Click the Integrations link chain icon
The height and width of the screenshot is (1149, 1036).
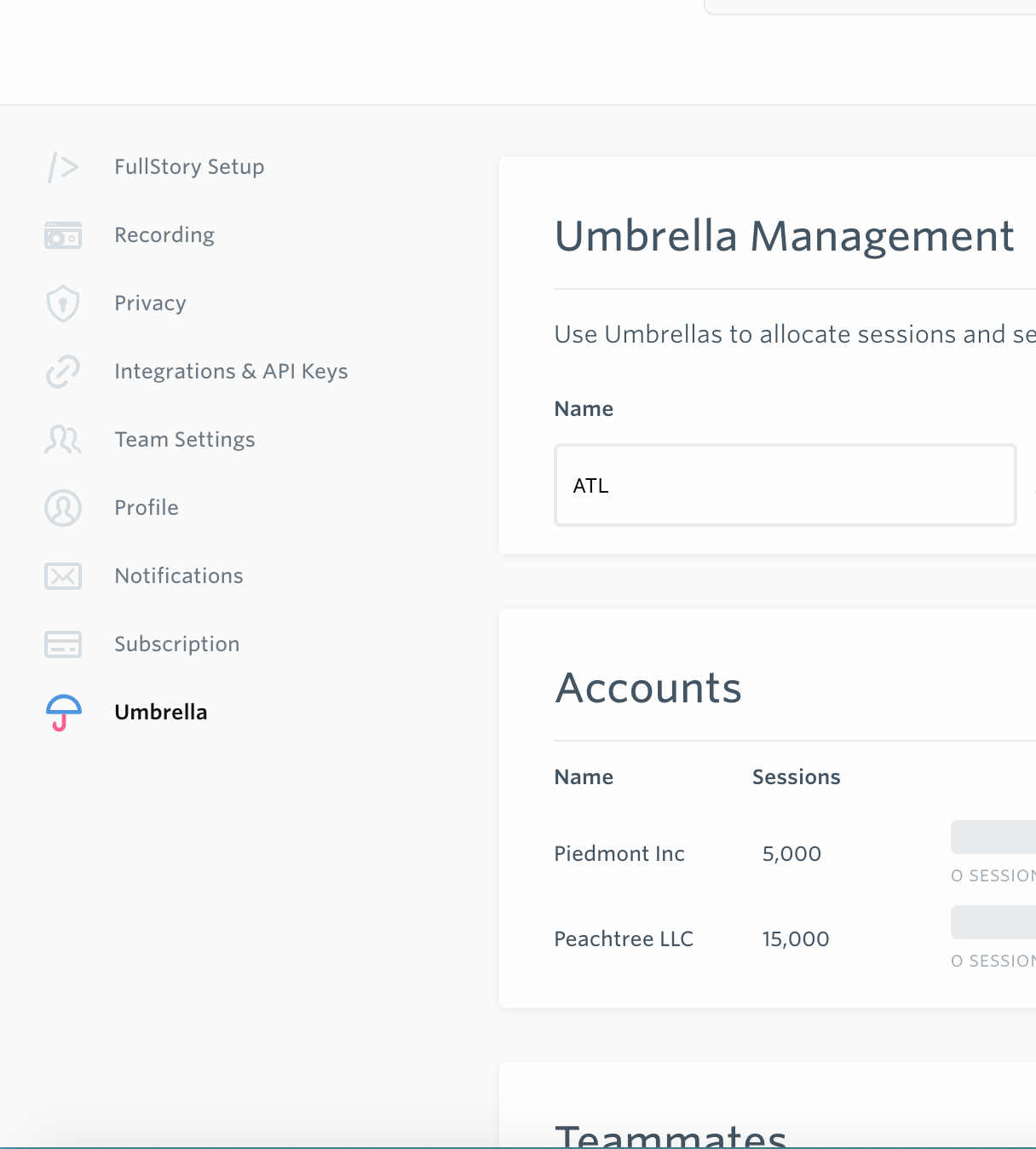pyautogui.click(x=63, y=372)
